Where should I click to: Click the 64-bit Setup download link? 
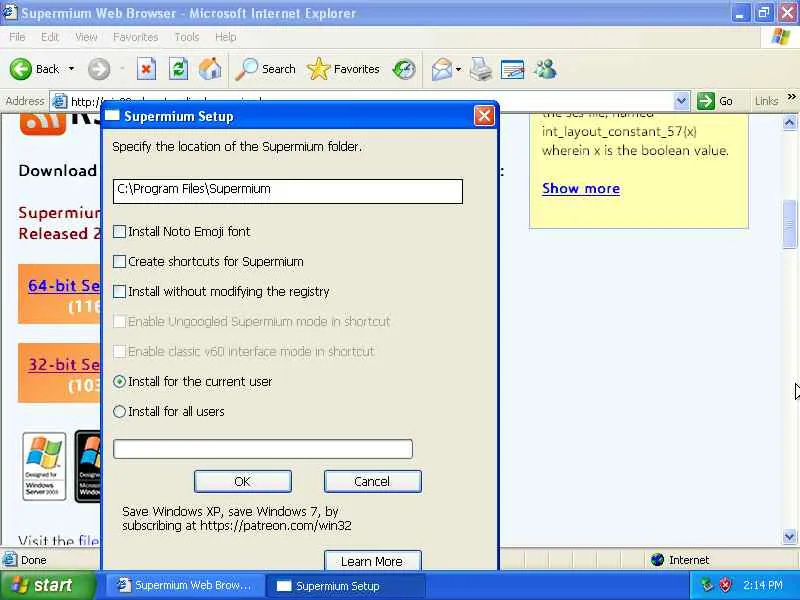(x=64, y=286)
